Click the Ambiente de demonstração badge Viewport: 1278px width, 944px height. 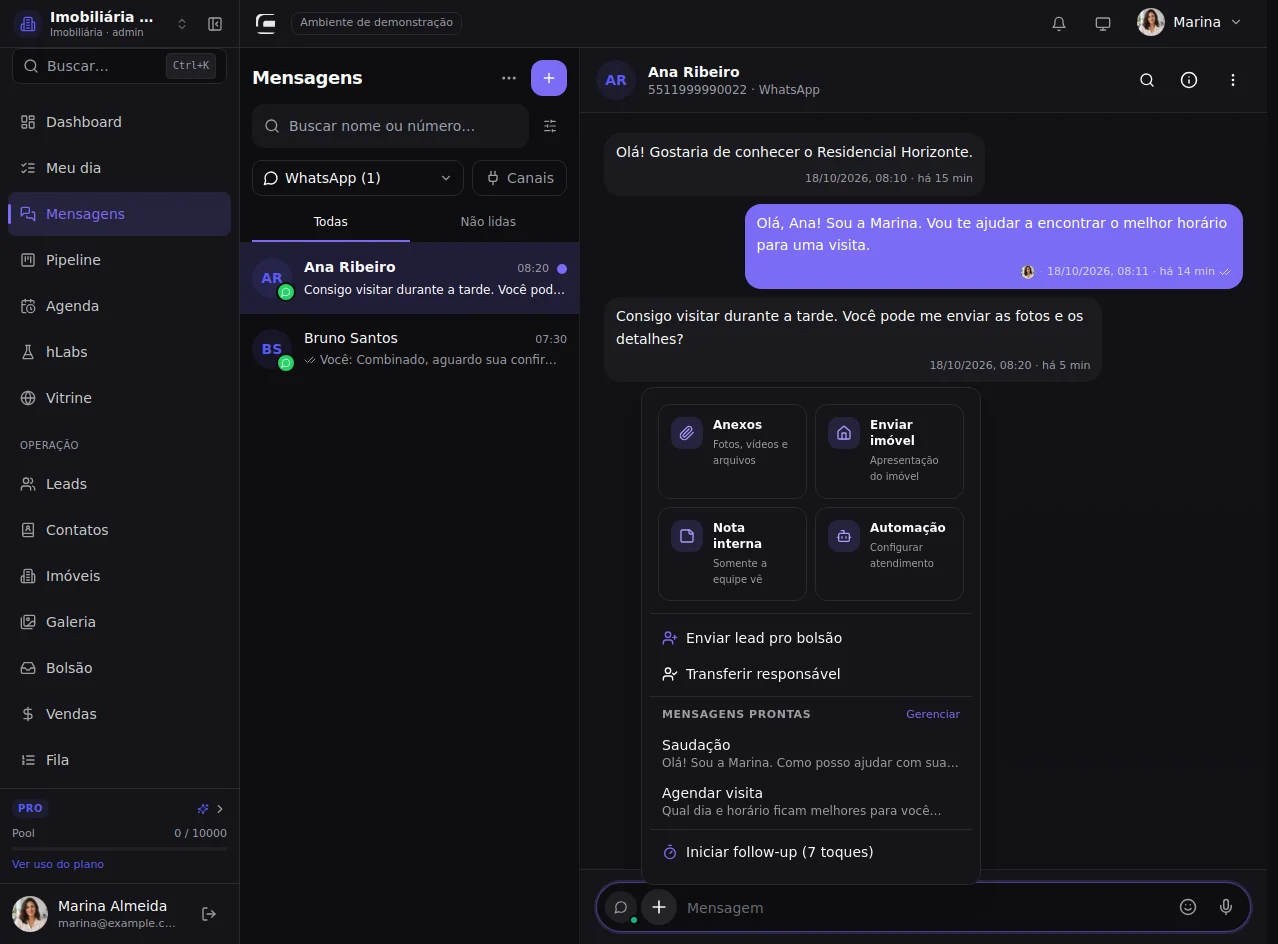(x=376, y=22)
